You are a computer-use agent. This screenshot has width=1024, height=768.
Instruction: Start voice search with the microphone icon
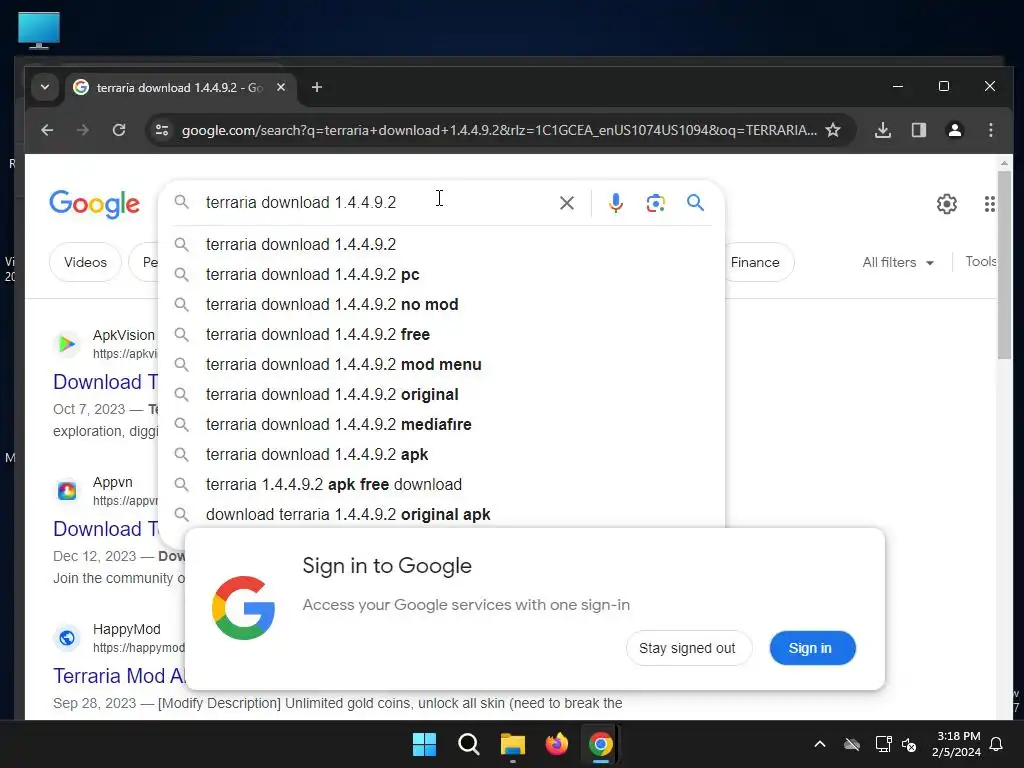pos(615,203)
